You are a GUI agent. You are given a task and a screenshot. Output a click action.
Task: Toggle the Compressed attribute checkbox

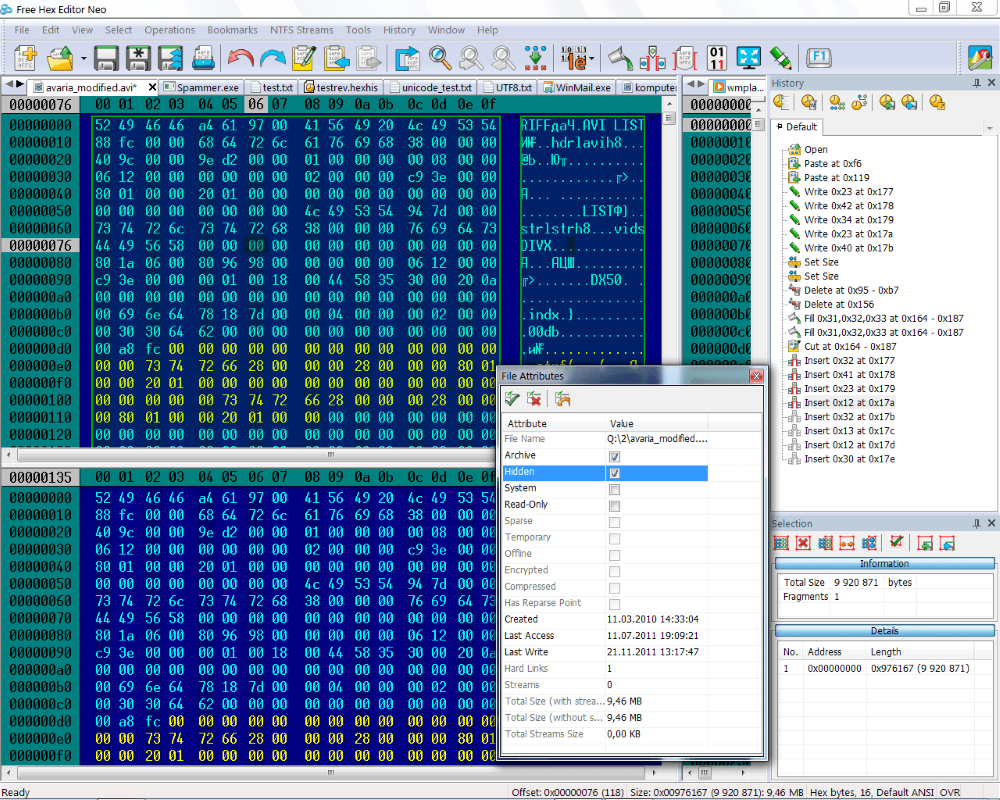[x=614, y=588]
